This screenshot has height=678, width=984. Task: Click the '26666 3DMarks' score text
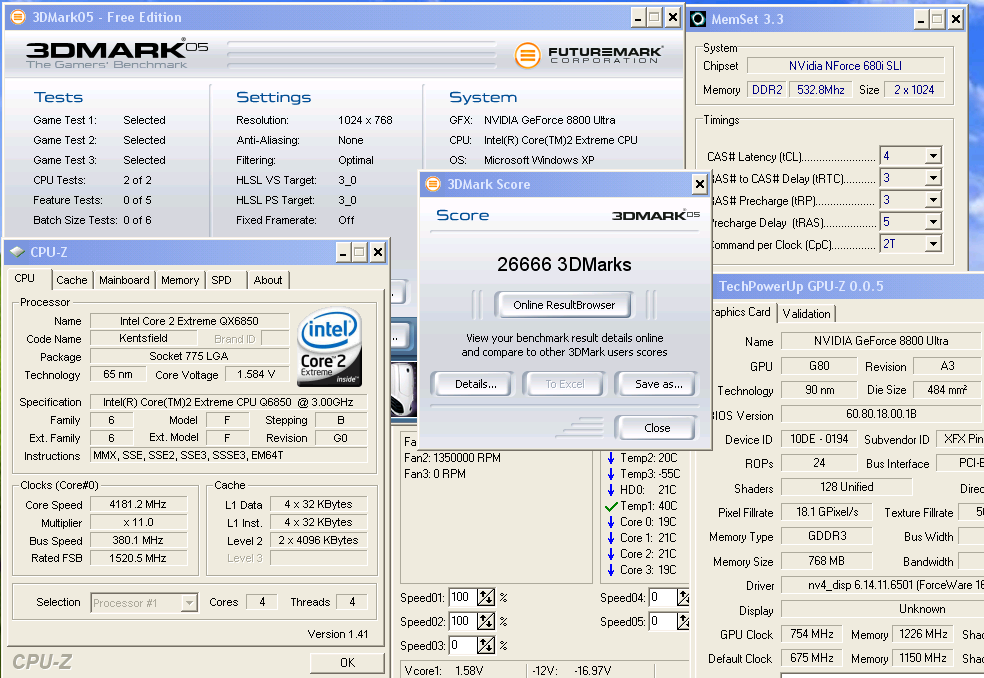click(x=564, y=264)
